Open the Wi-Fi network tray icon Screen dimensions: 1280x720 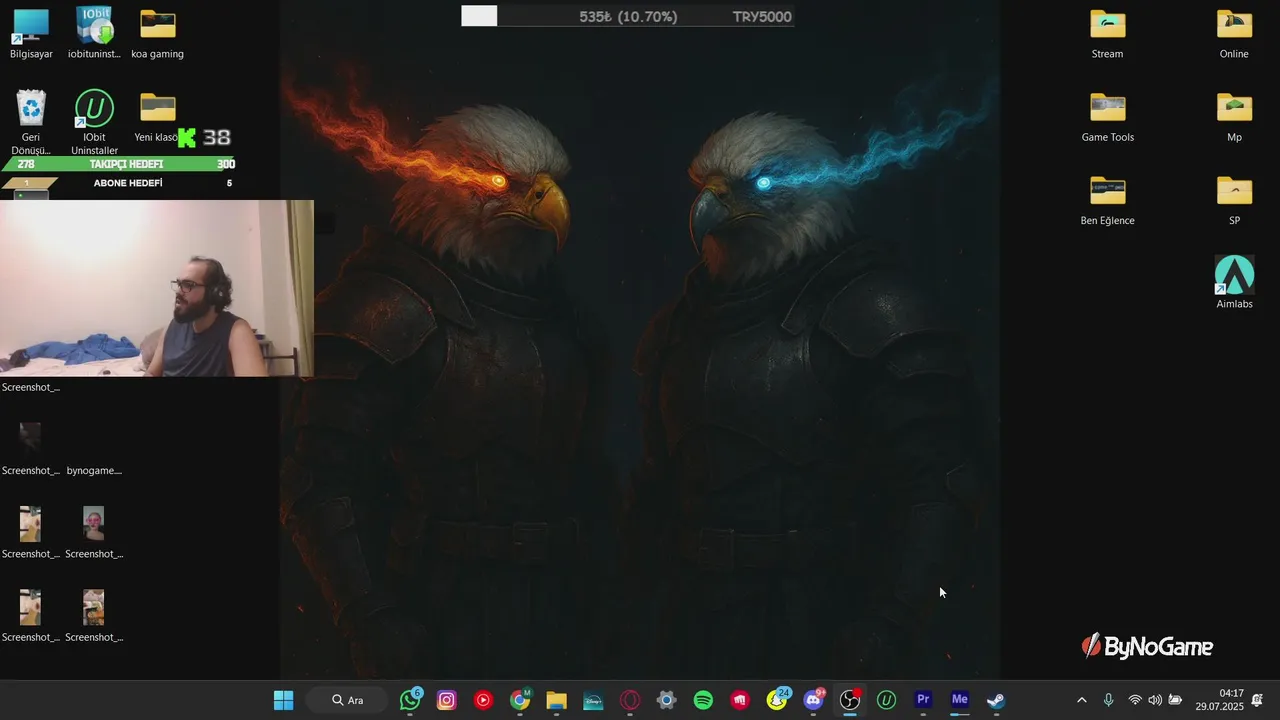[1135, 700]
